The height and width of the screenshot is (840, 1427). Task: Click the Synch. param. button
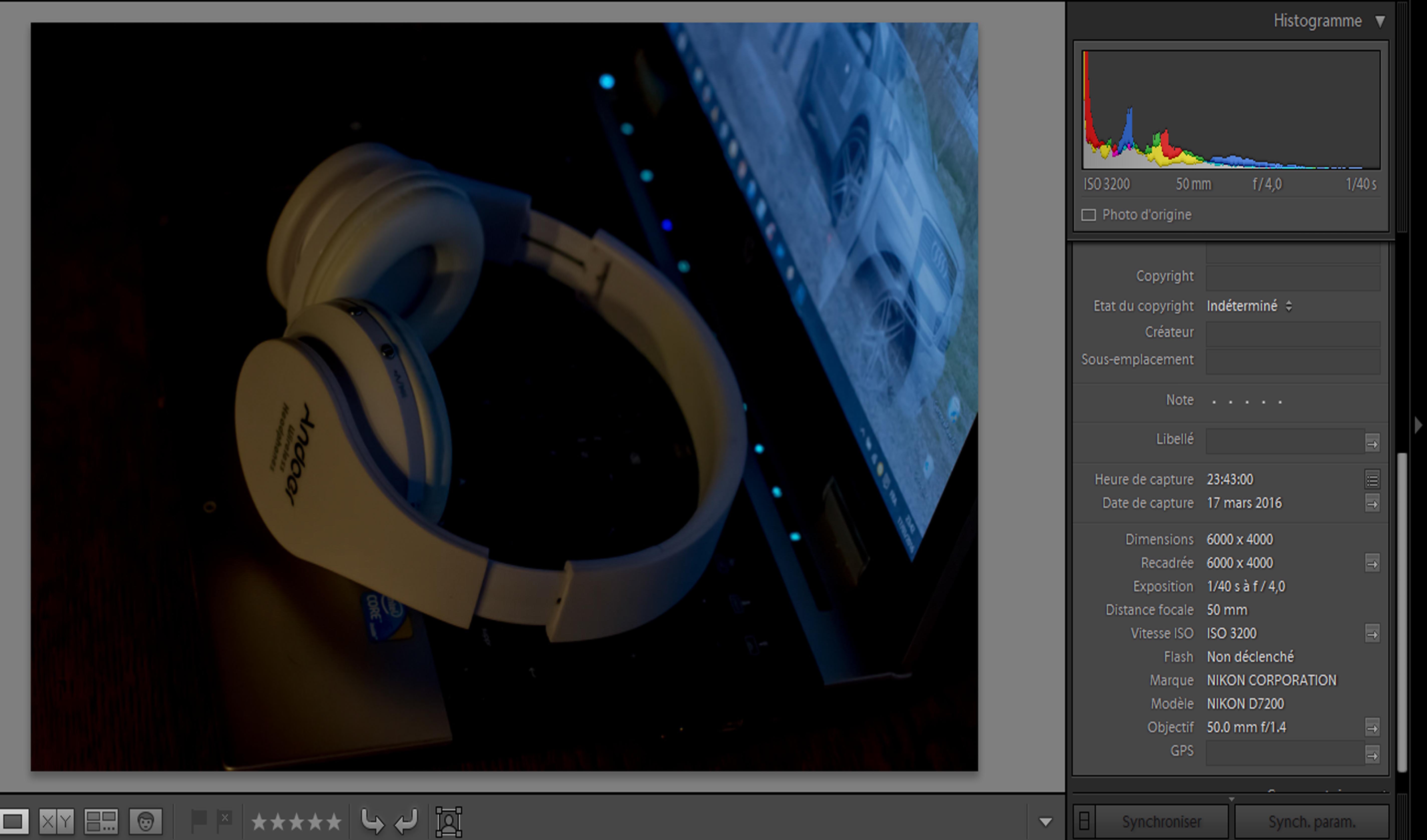[x=1312, y=821]
